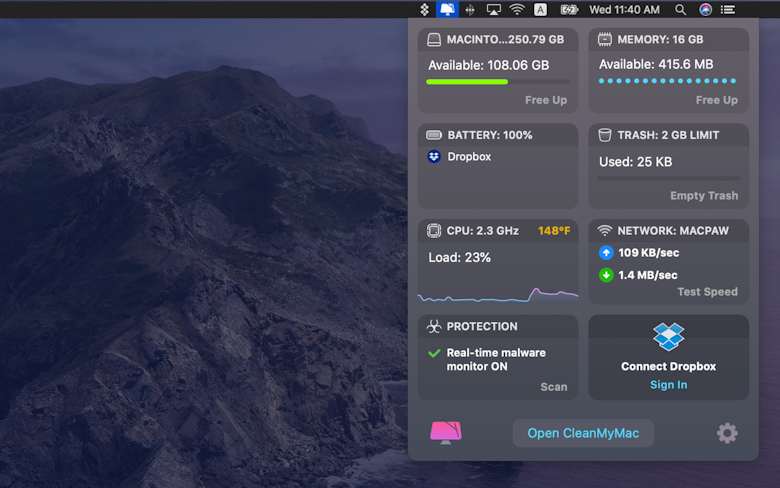Click the 'Connect Dropbox' title
Screen dimensions: 780x488
(669, 366)
